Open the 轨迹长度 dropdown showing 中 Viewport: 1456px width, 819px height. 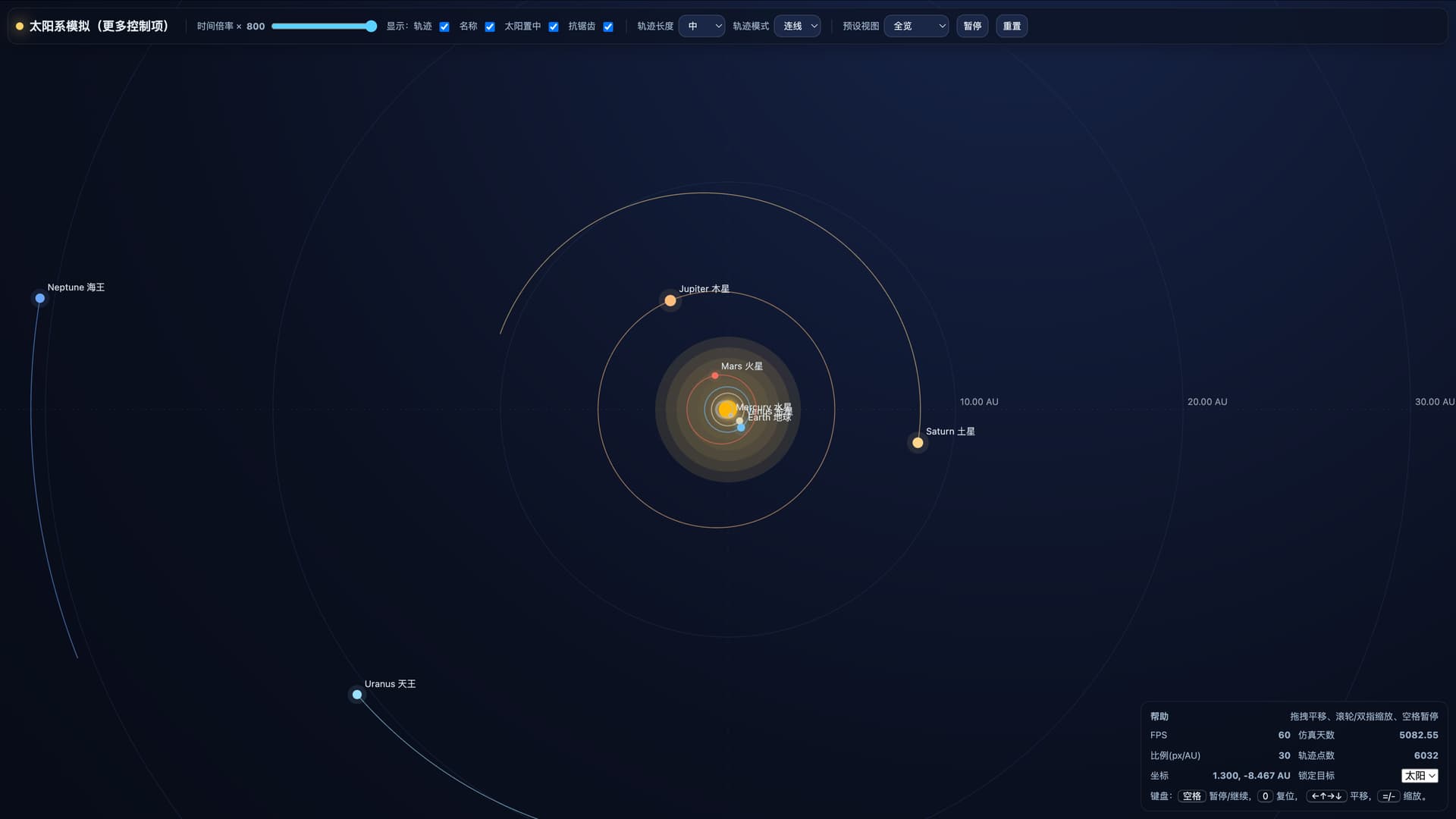pyautogui.click(x=701, y=26)
